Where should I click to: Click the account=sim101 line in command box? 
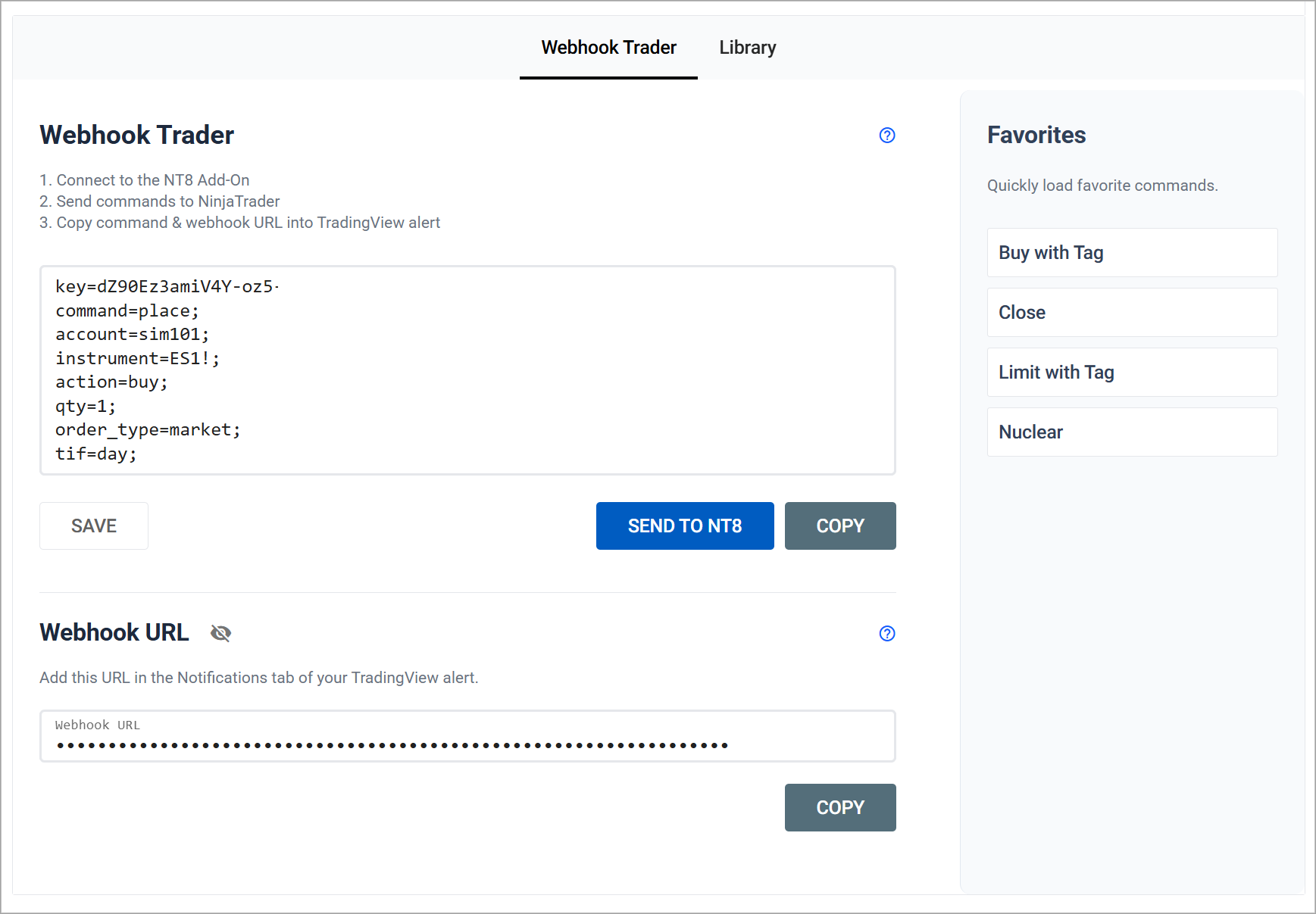(132, 335)
